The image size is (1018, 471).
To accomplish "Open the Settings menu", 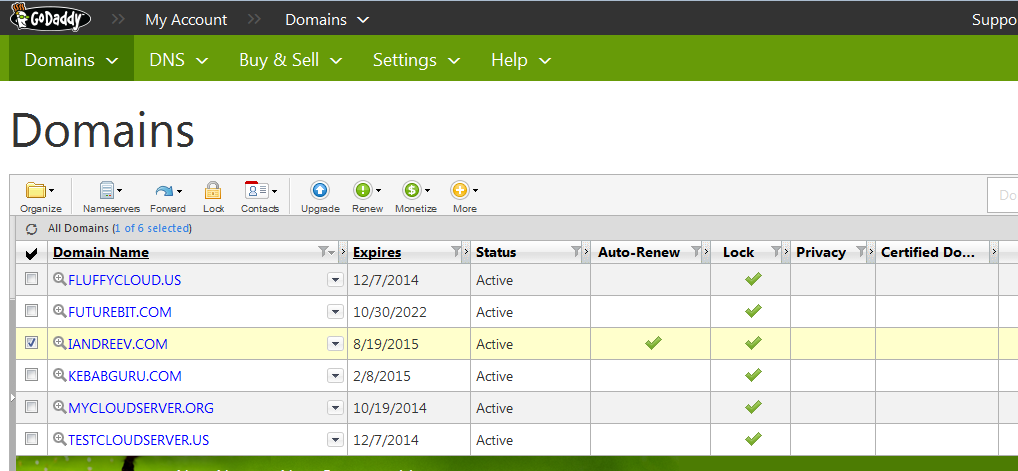I will point(416,60).
